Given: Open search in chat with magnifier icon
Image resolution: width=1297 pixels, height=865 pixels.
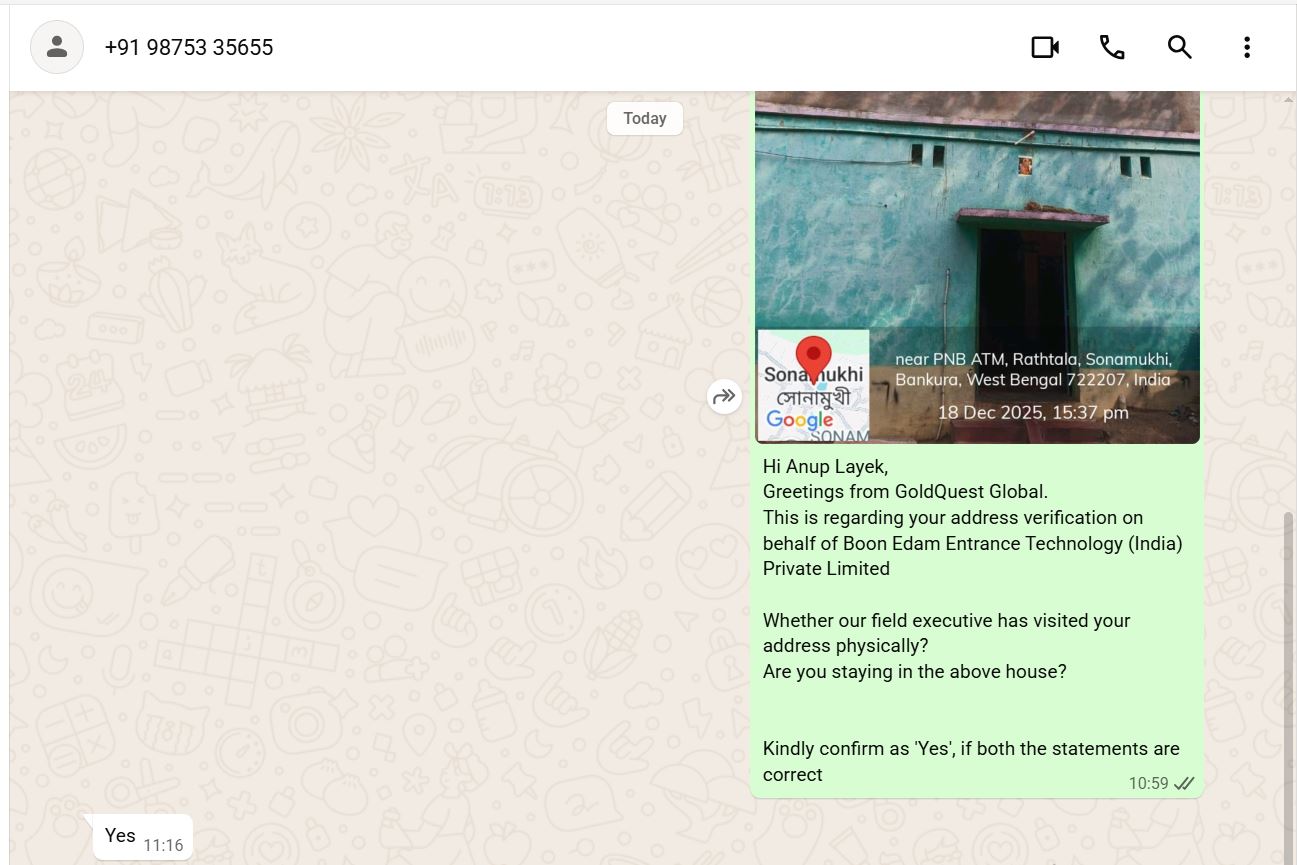Looking at the screenshot, I should tap(1179, 47).
